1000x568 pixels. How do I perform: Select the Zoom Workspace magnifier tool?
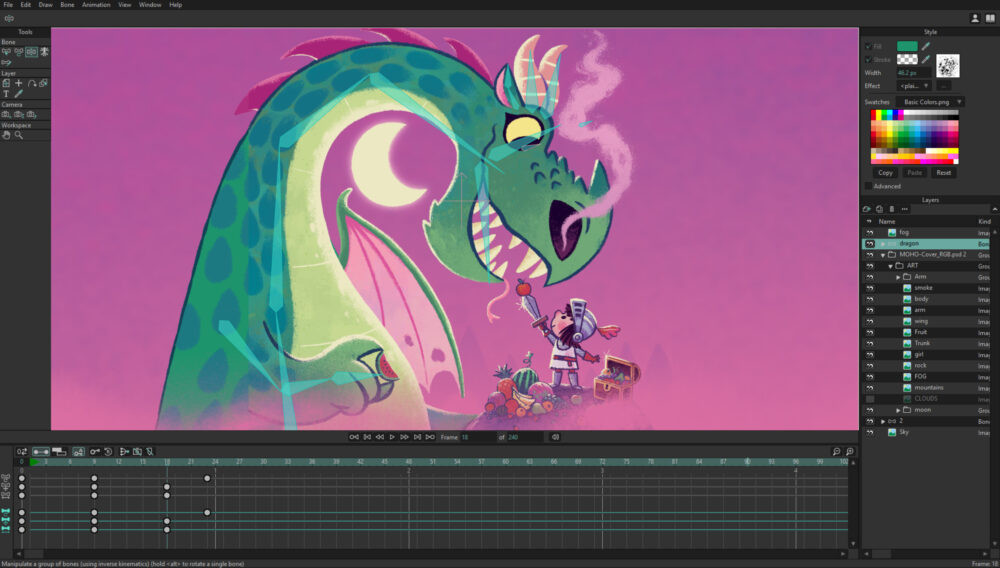(x=19, y=135)
